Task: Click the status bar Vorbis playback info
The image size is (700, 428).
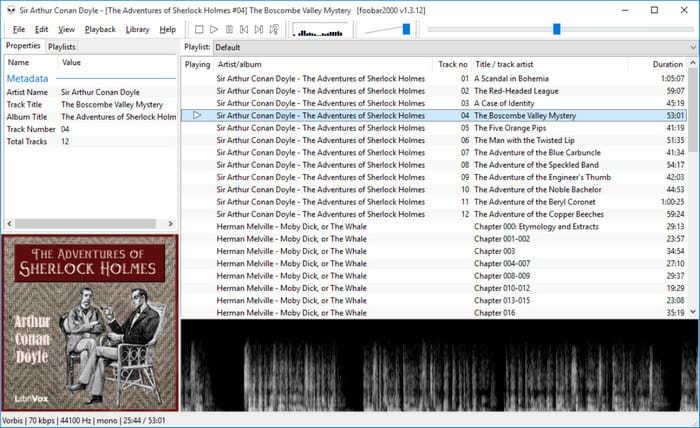Action: (83, 420)
